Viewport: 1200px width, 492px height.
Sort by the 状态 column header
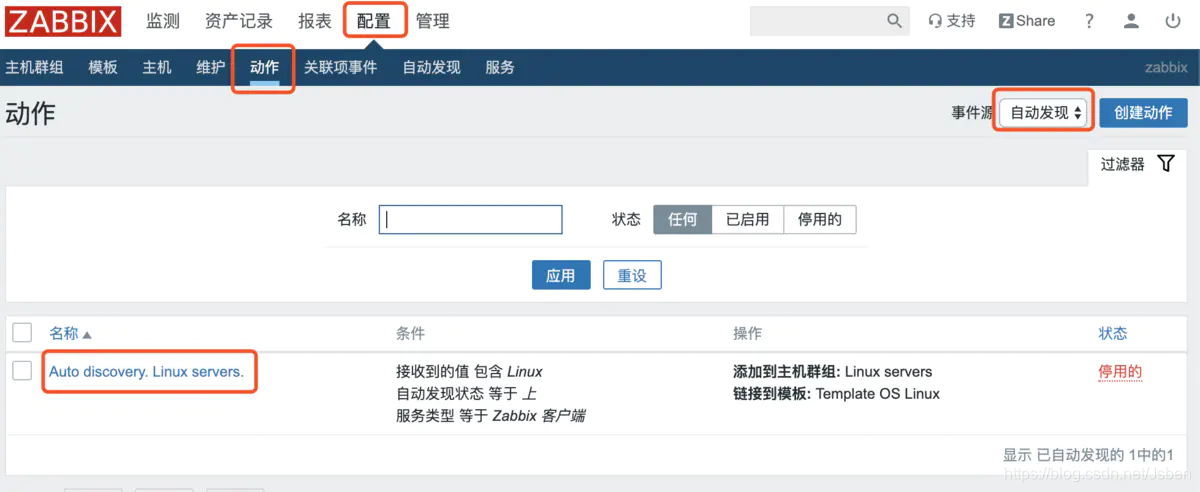pyautogui.click(x=1112, y=333)
